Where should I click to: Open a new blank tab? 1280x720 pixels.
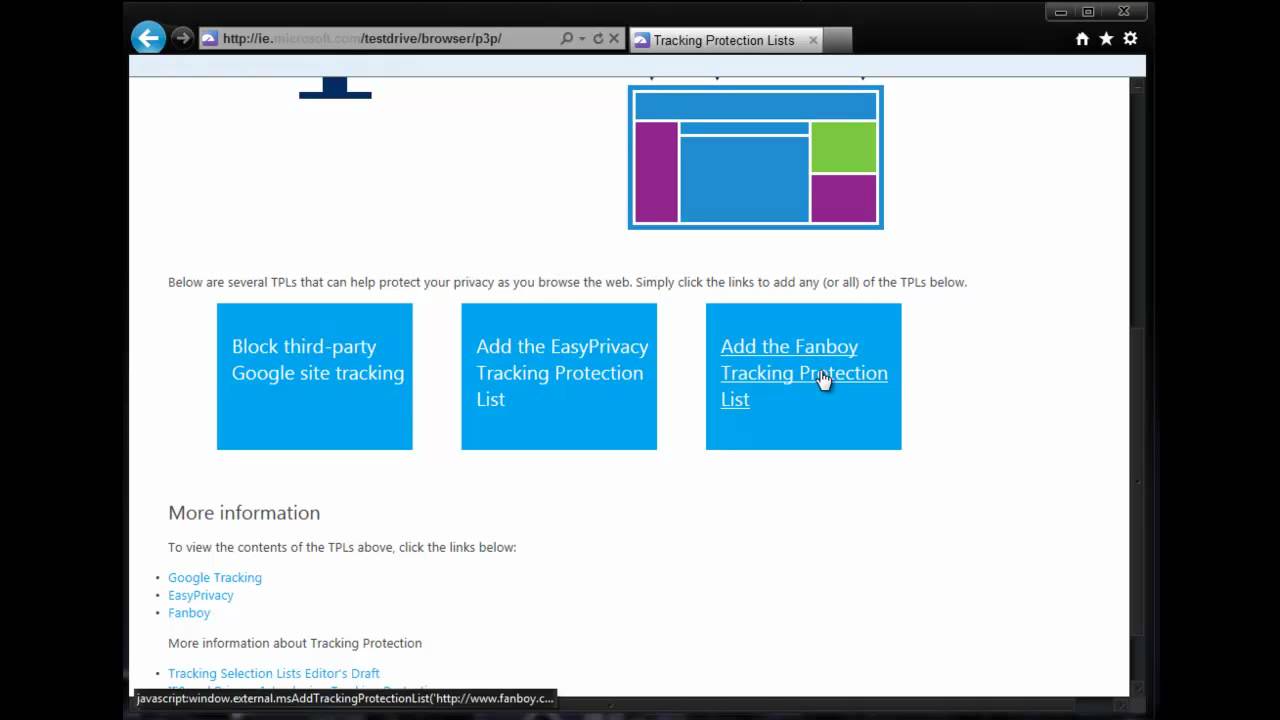coord(837,40)
